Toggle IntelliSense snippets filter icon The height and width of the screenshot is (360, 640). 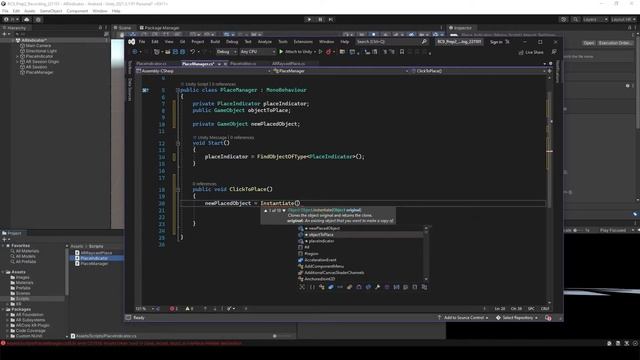(x=415, y=287)
